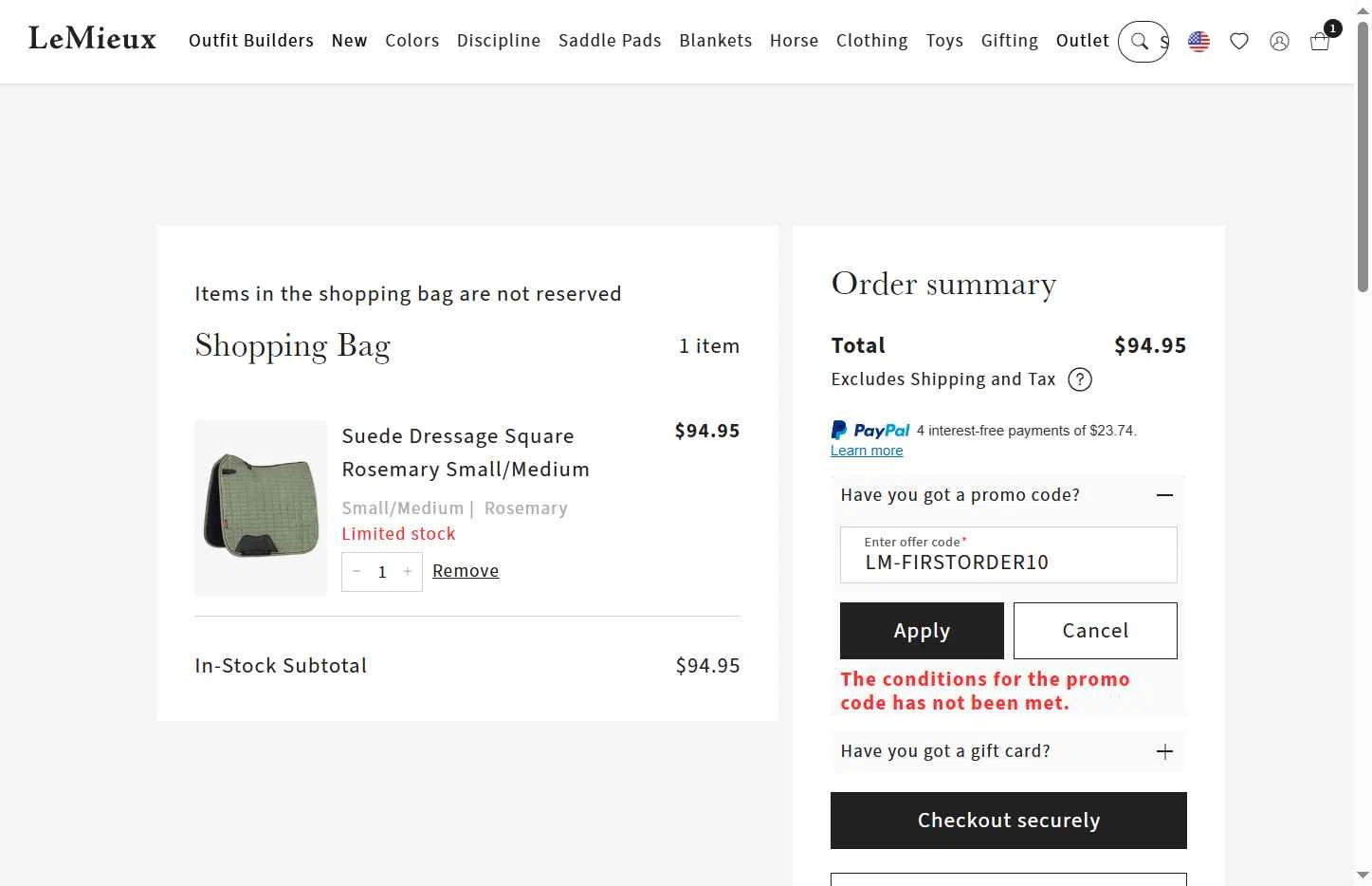Remove the saddle pad from bag
Screen dimensions: 1372x886
pyautogui.click(x=466, y=571)
